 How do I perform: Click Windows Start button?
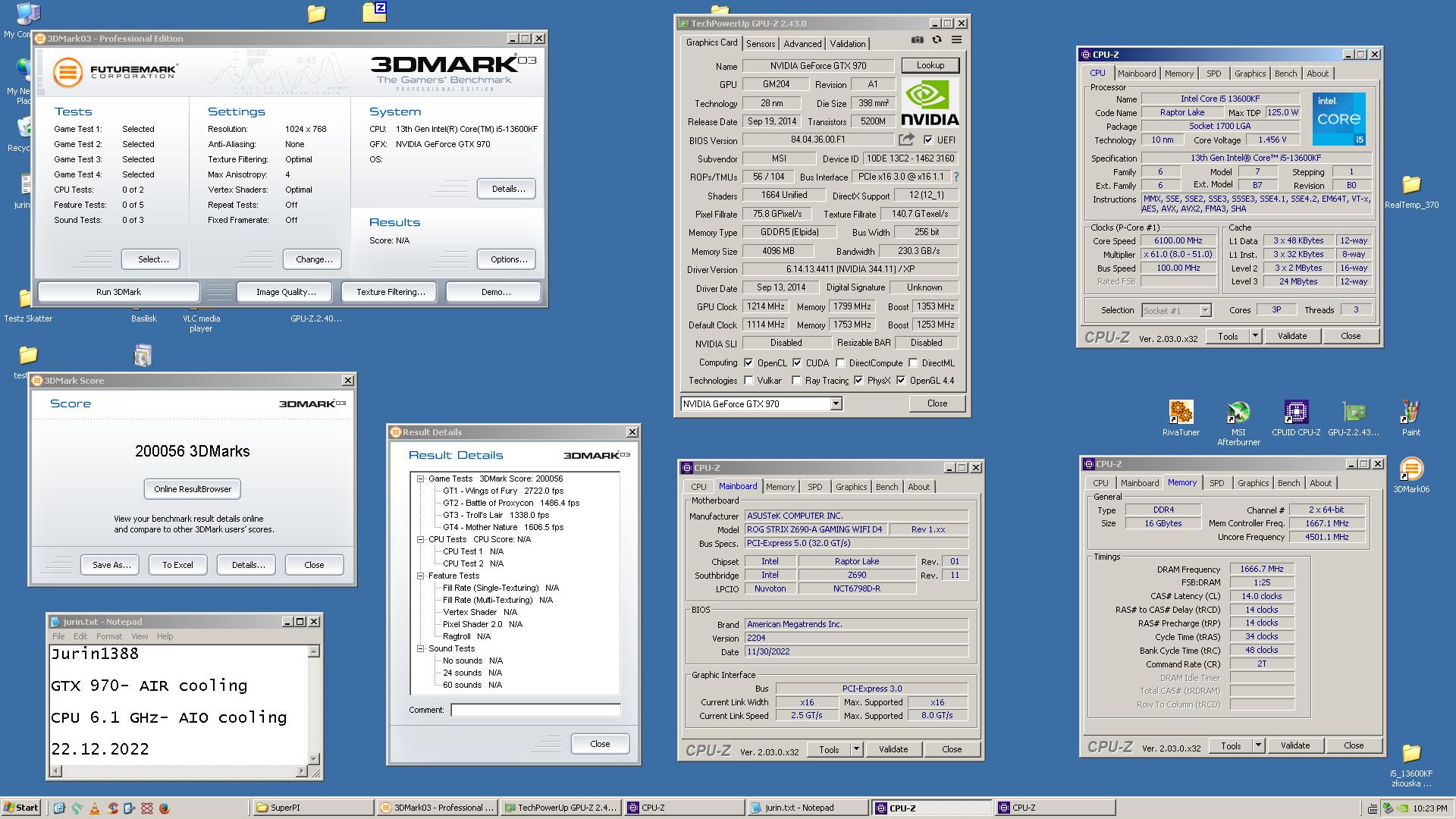coord(21,808)
